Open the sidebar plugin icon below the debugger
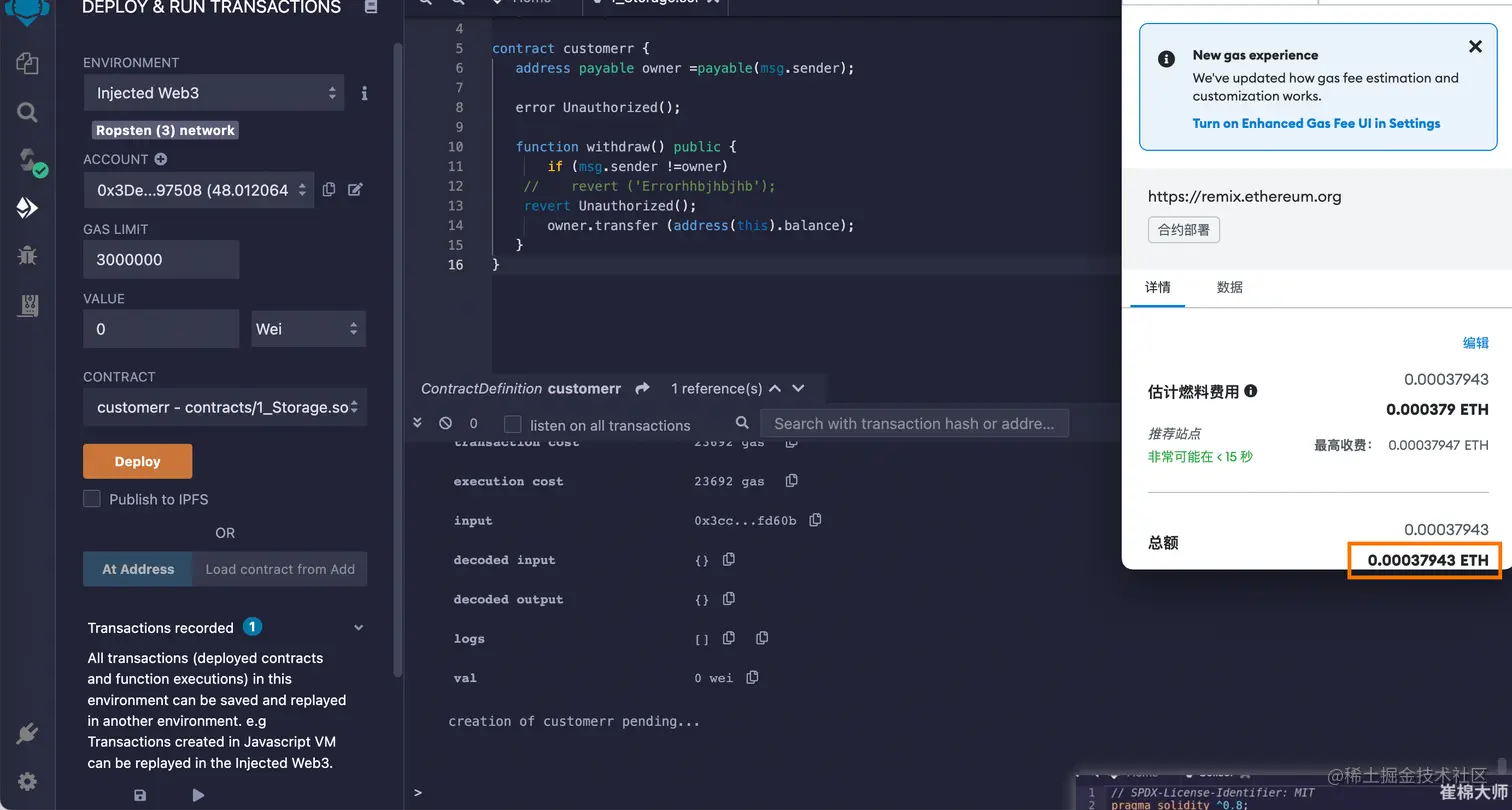The width and height of the screenshot is (1512, 810). [x=27, y=305]
